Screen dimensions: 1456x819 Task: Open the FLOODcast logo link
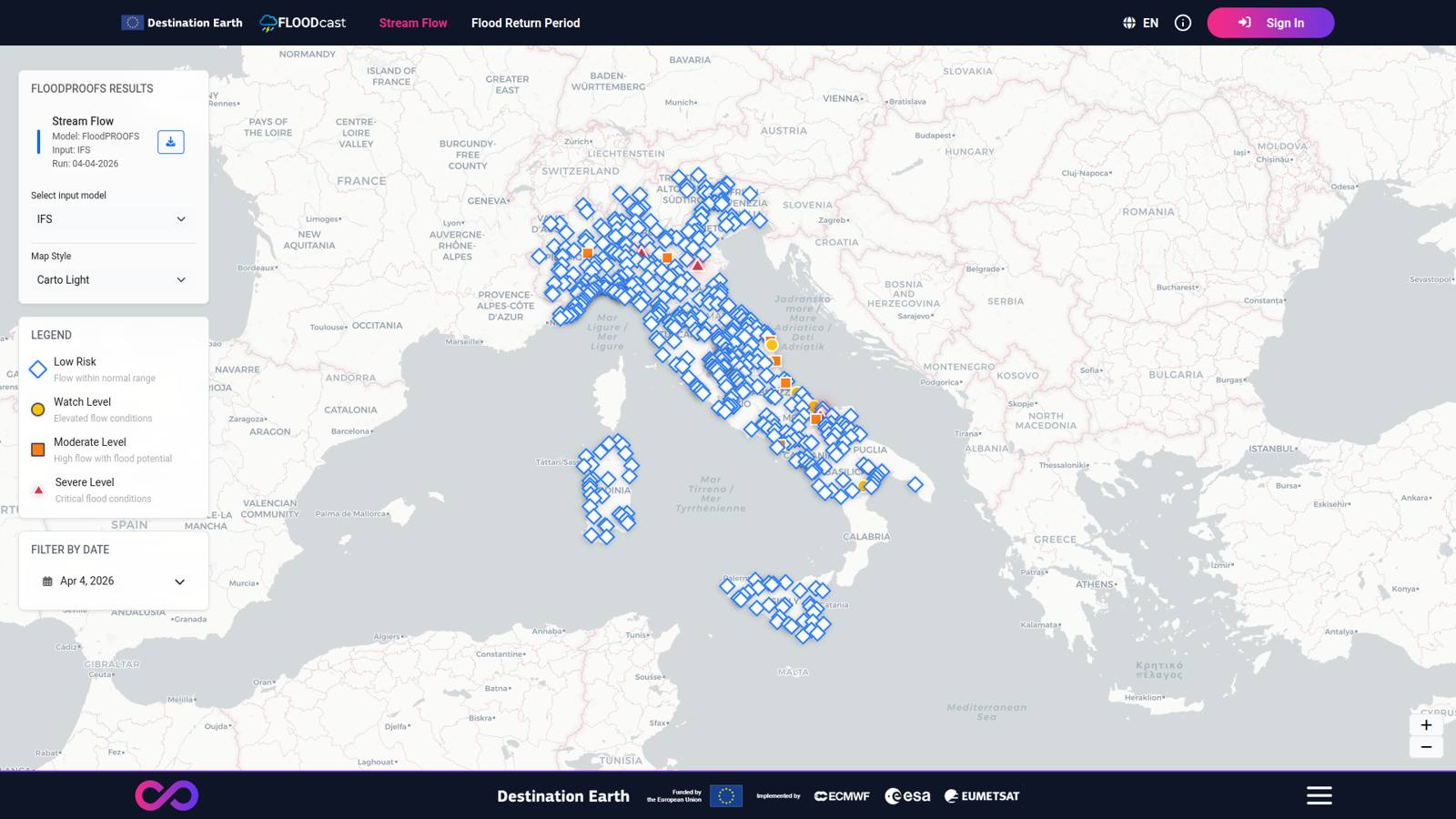303,23
